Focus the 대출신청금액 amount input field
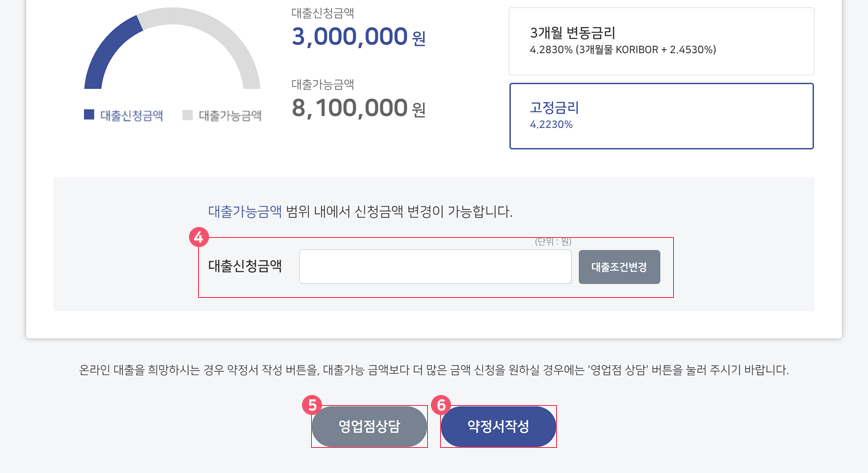The height and width of the screenshot is (473, 868). coord(435,266)
